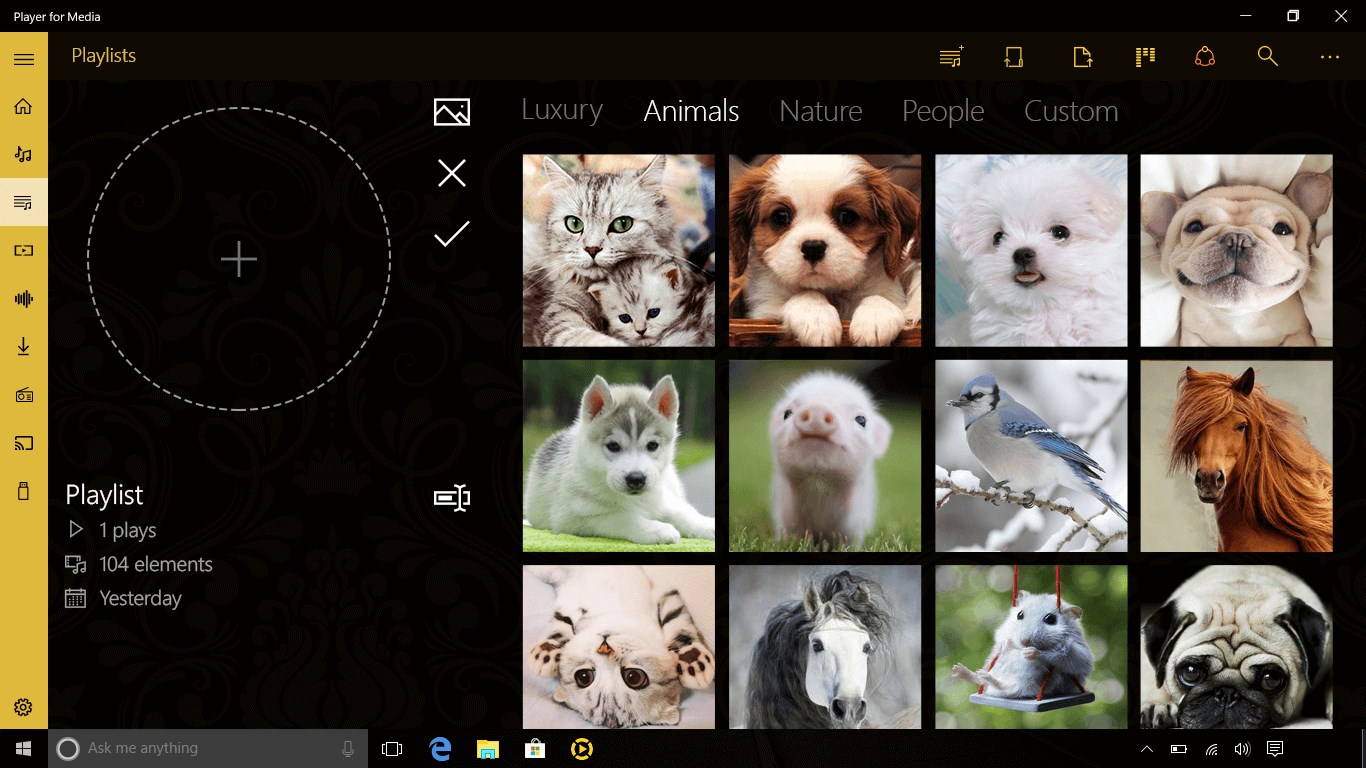Open app Settings via the gear icon
1366x768 pixels.
22,706
